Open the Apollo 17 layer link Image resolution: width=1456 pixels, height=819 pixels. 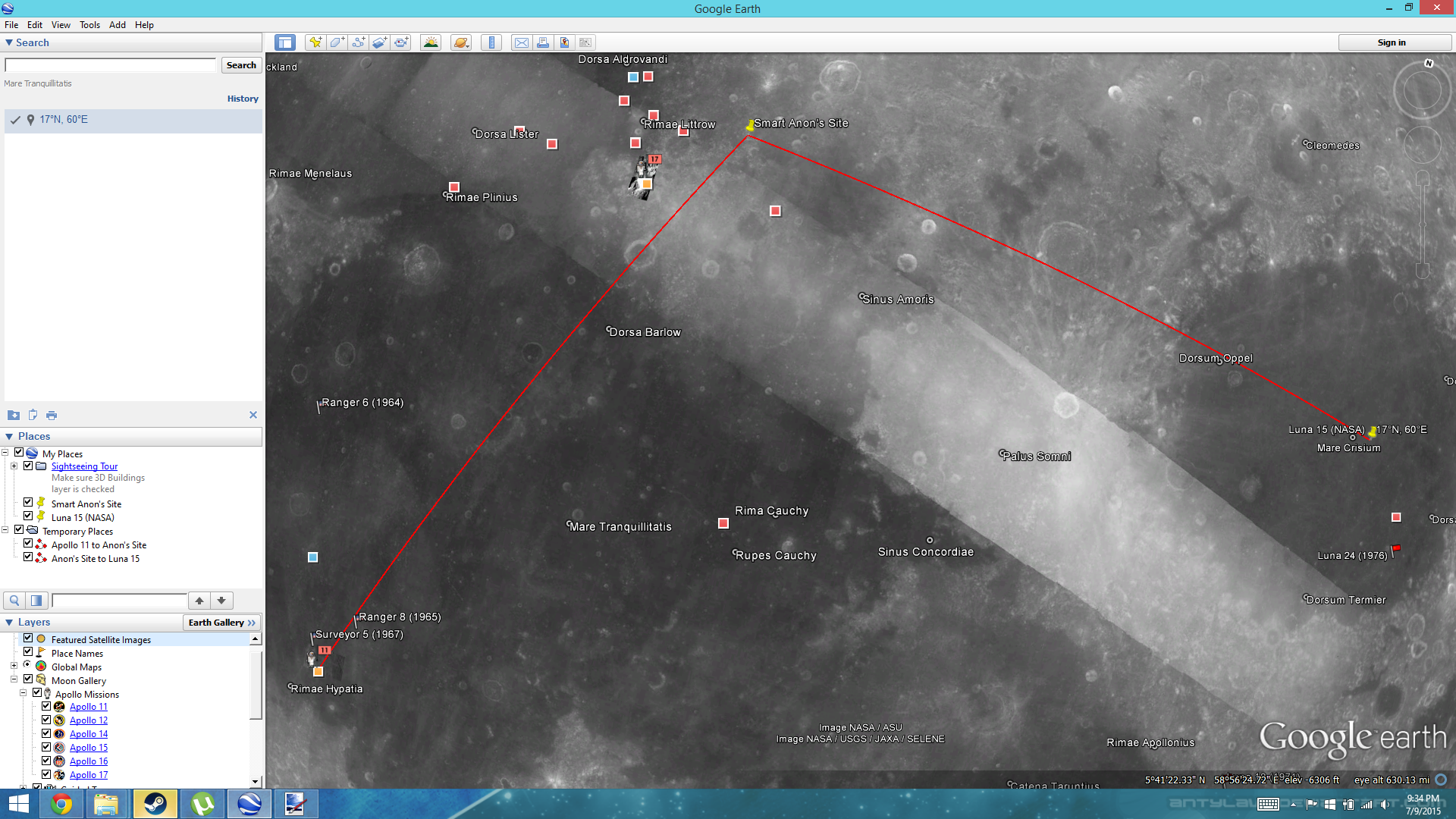click(89, 775)
